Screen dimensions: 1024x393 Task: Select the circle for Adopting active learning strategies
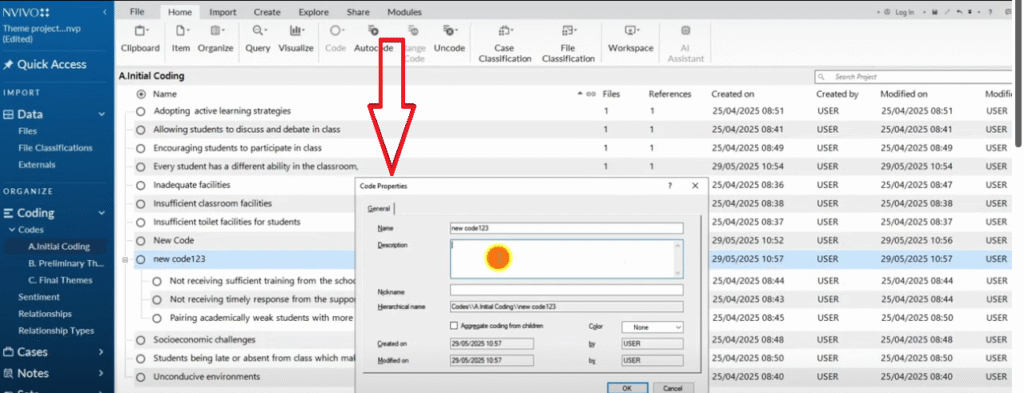[x=140, y=111]
